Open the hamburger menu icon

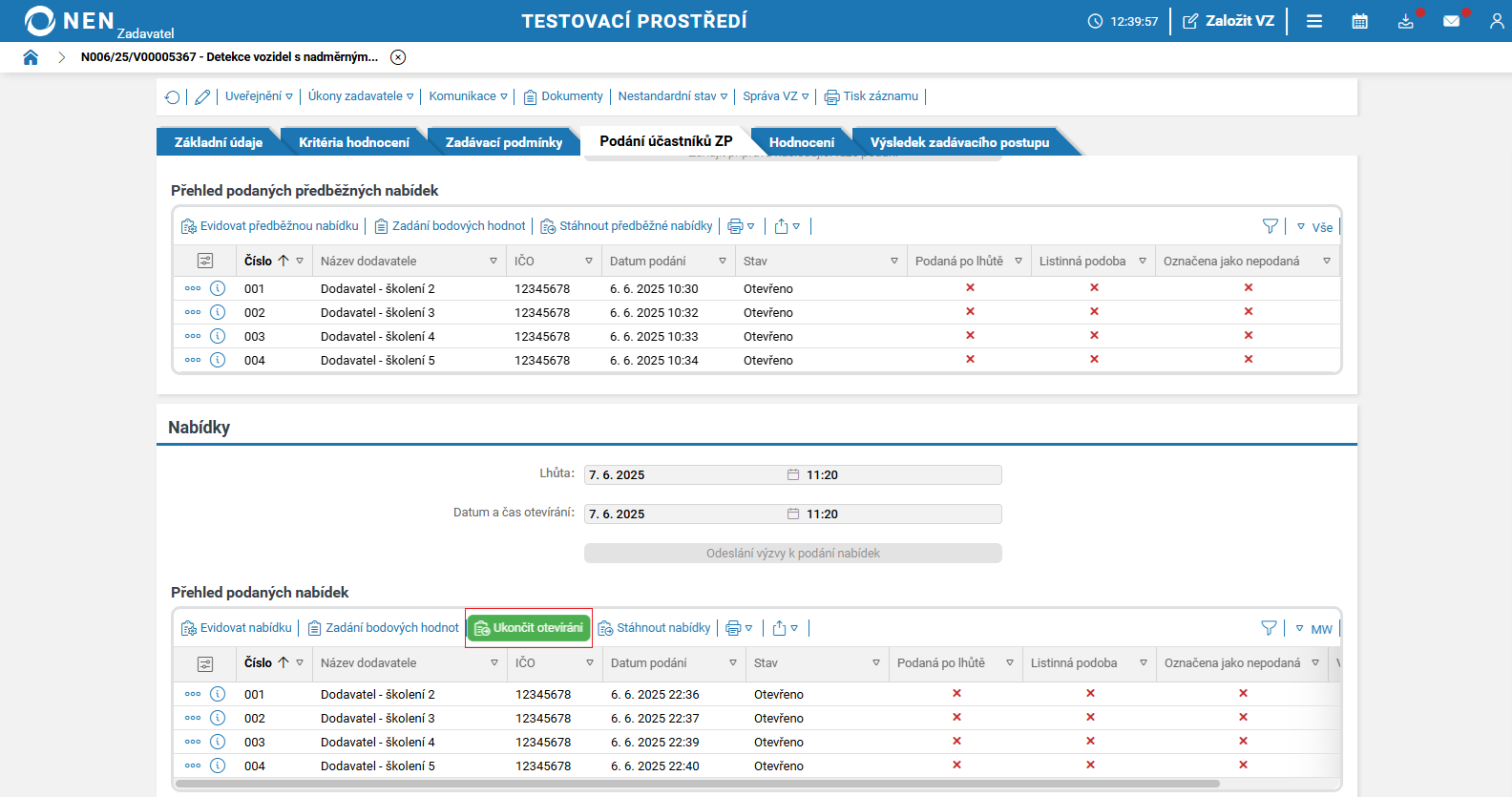pyautogui.click(x=1314, y=21)
